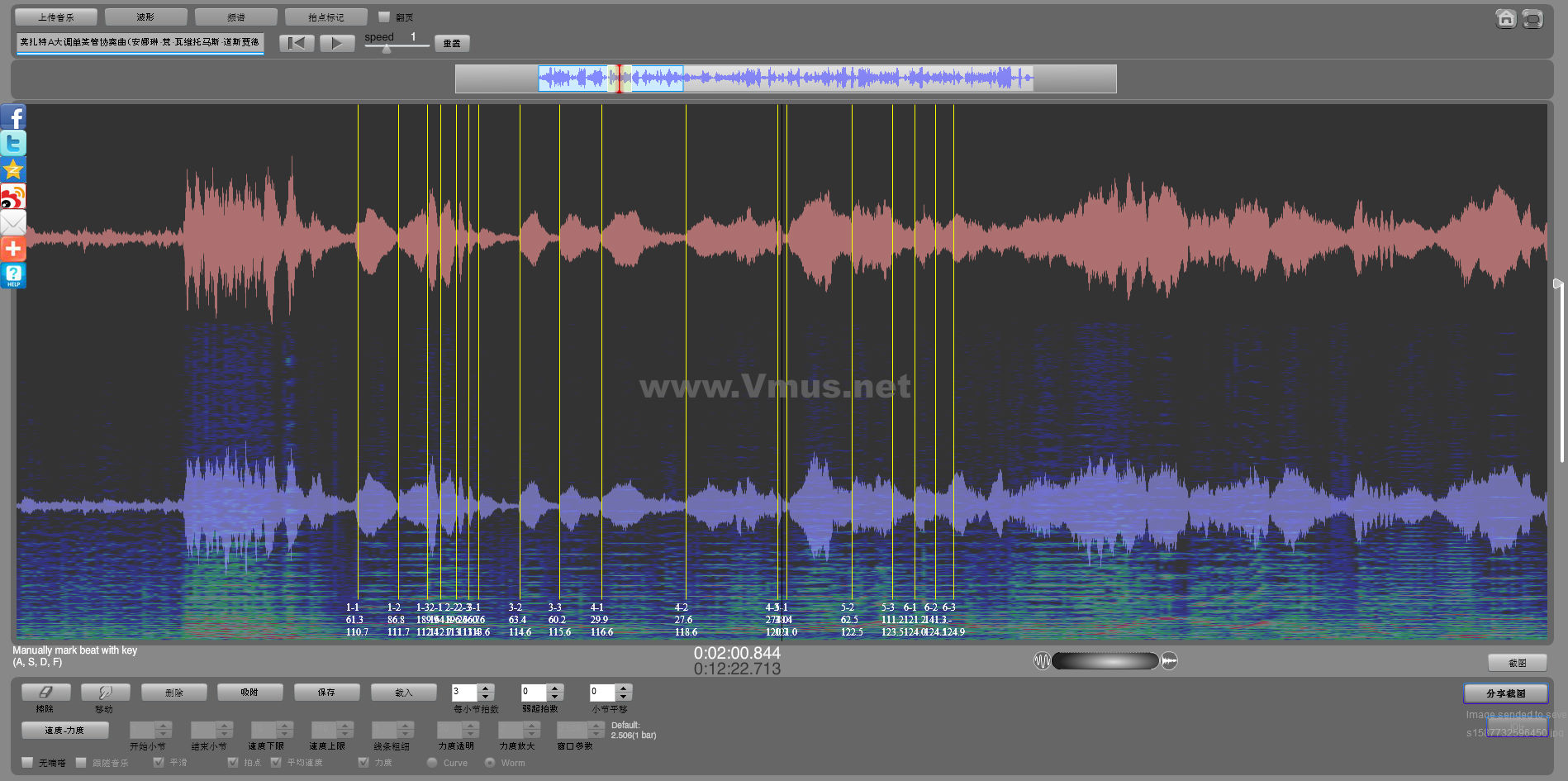Decrease the 弱起拍数 stepper value

coord(555,697)
